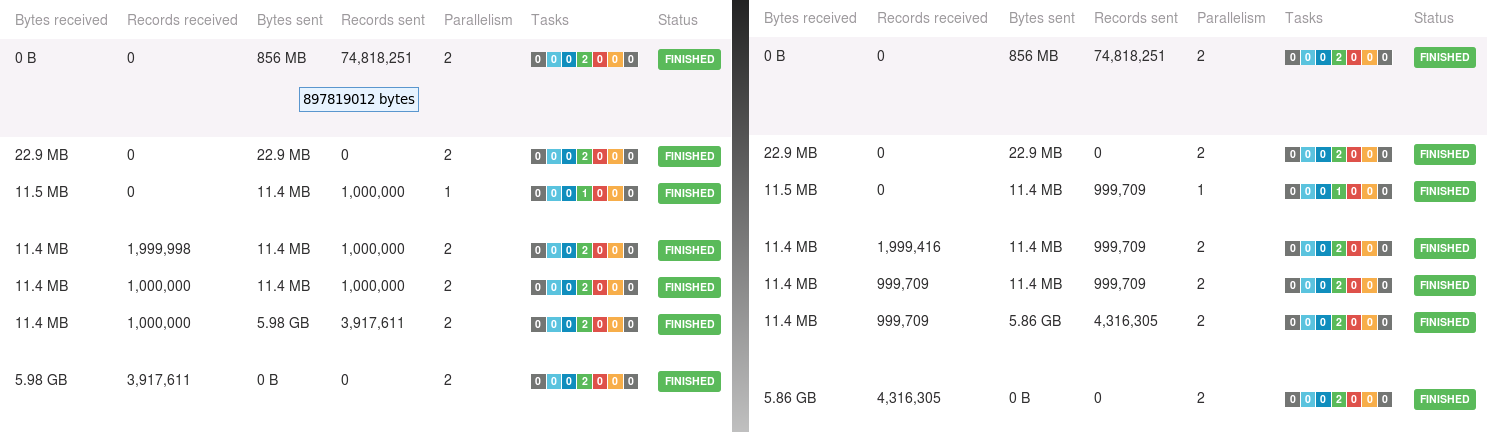The height and width of the screenshot is (432, 1488).
Task: Click FINISHED badge in left table's first row
Action: [x=689, y=59]
